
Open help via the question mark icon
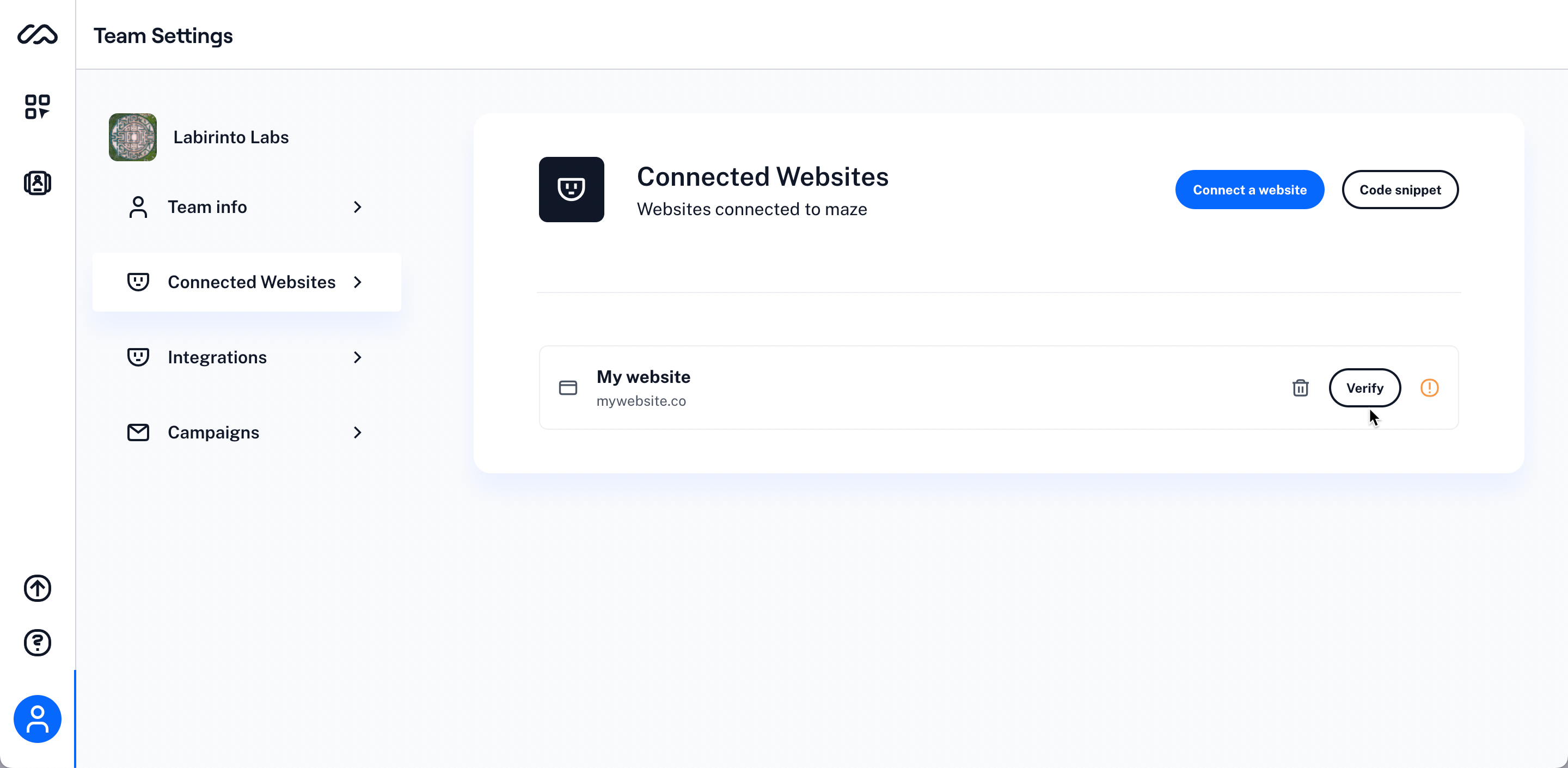point(37,643)
